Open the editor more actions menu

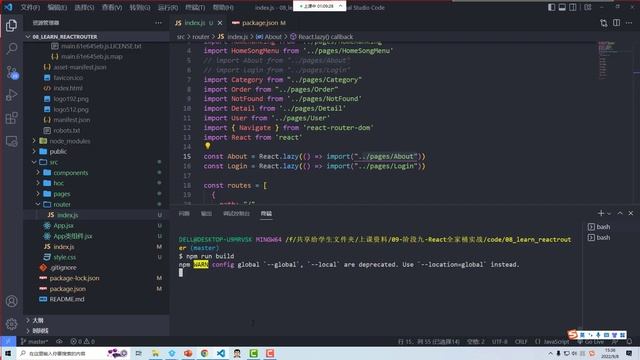point(629,23)
